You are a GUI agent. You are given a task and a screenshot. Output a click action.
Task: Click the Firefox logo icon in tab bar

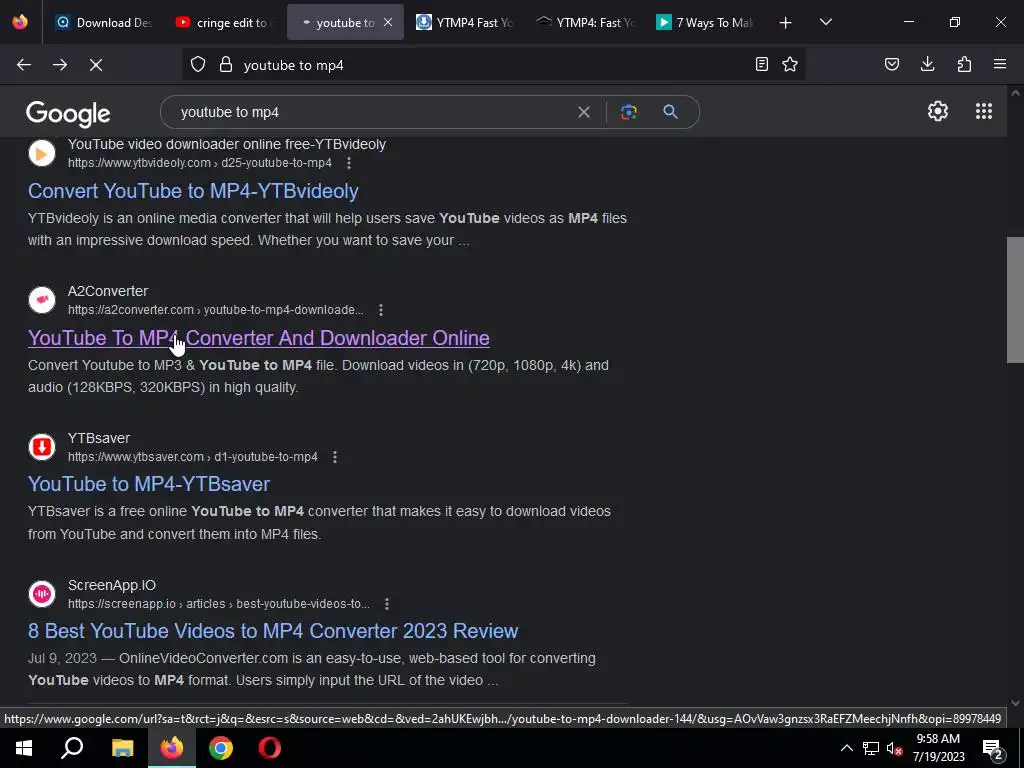(x=20, y=22)
